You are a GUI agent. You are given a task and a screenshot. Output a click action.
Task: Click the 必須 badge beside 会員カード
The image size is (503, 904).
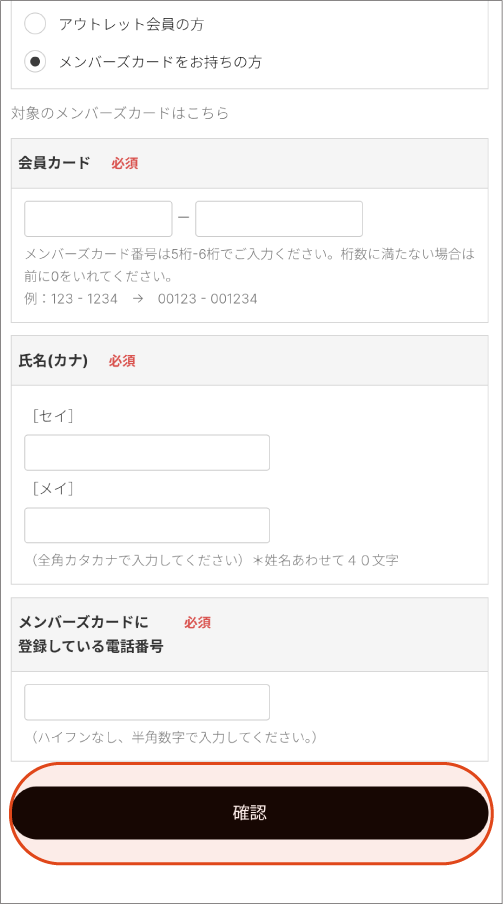pyautogui.click(x=125, y=163)
